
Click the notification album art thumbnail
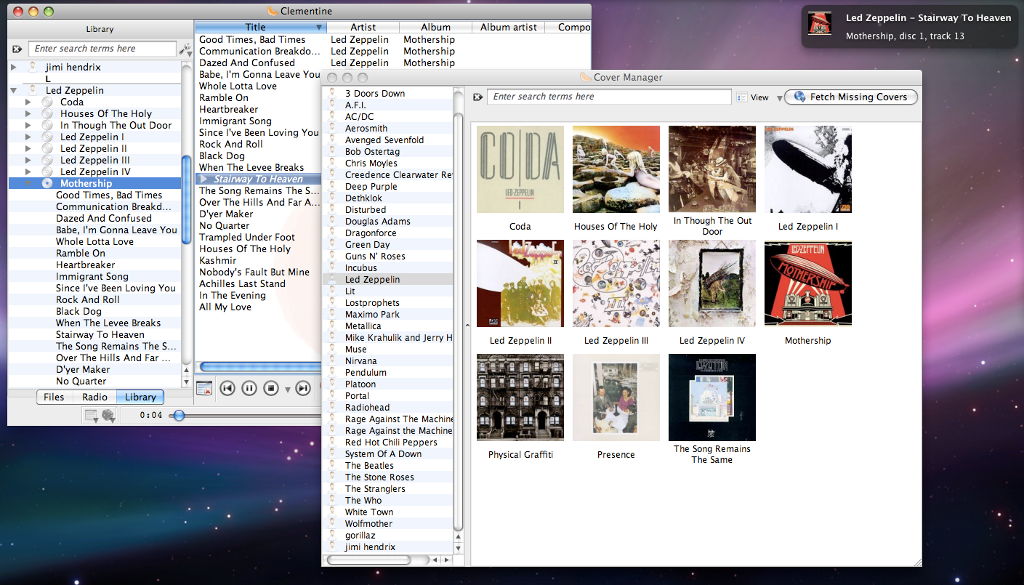point(820,23)
